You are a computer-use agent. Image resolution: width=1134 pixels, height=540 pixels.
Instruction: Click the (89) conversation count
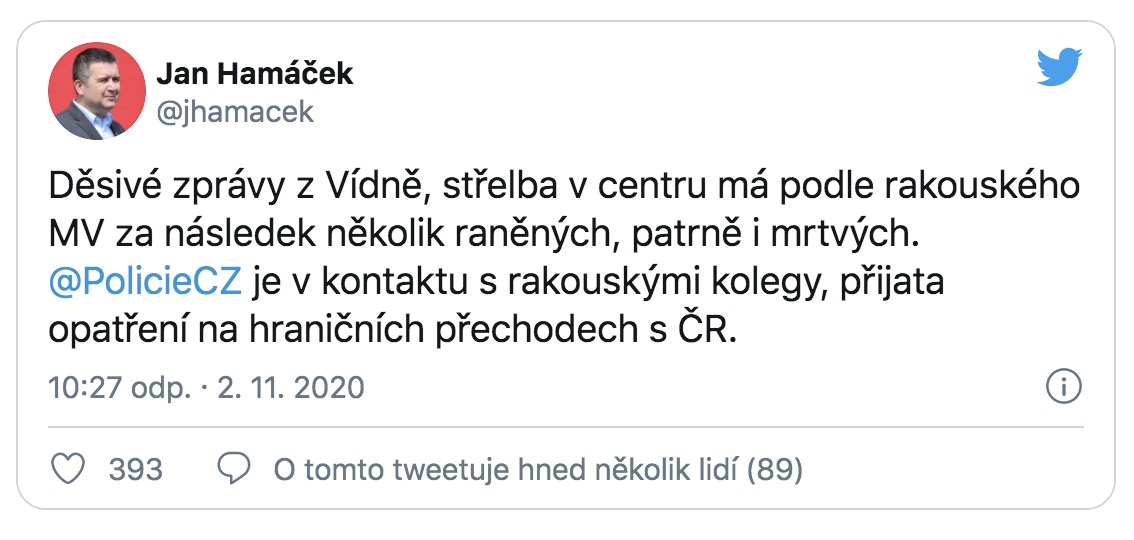click(x=776, y=469)
